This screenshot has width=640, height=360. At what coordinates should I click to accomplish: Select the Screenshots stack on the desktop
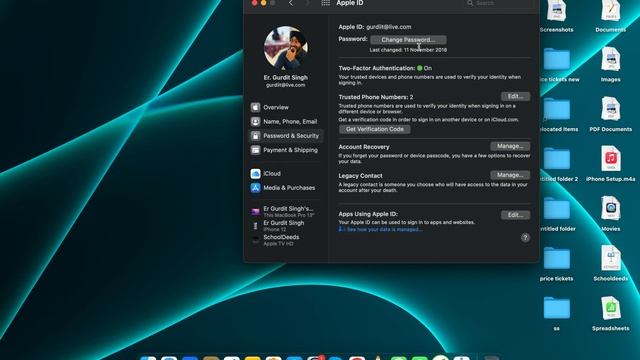pyautogui.click(x=556, y=16)
